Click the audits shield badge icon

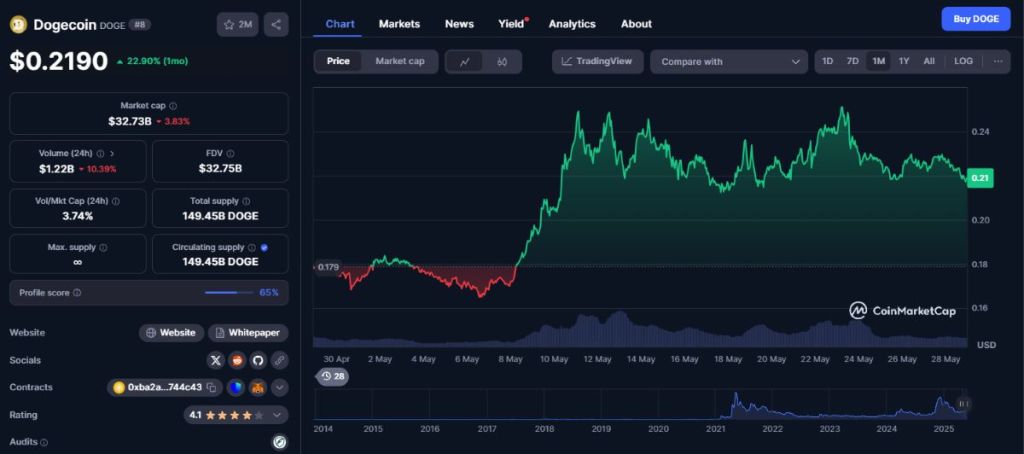point(279,441)
